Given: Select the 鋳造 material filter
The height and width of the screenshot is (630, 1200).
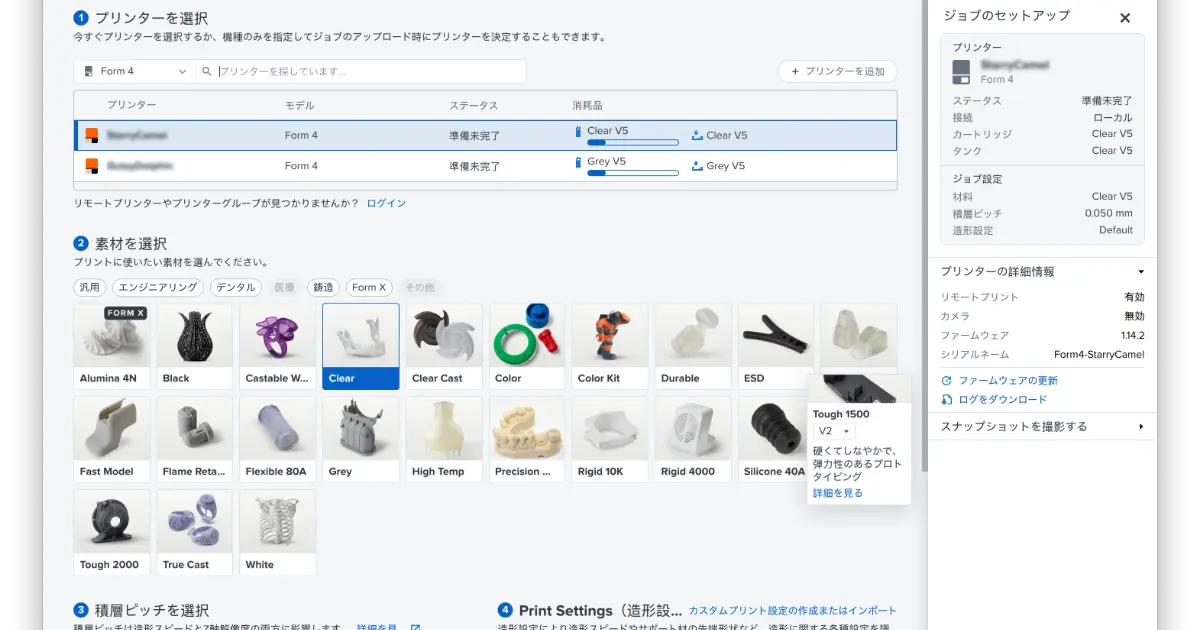Looking at the screenshot, I should (322, 287).
